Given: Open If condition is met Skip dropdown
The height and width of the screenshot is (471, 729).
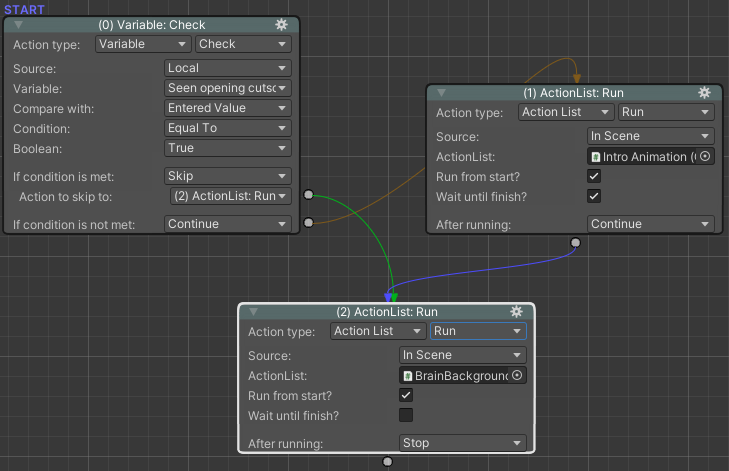Looking at the screenshot, I should click(x=228, y=176).
